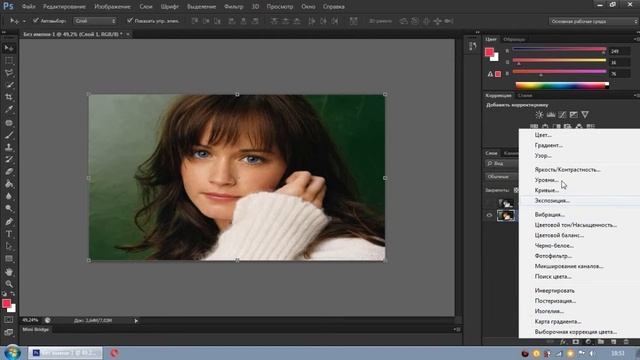Toggle visibility eye of bottom layer

click(489, 215)
